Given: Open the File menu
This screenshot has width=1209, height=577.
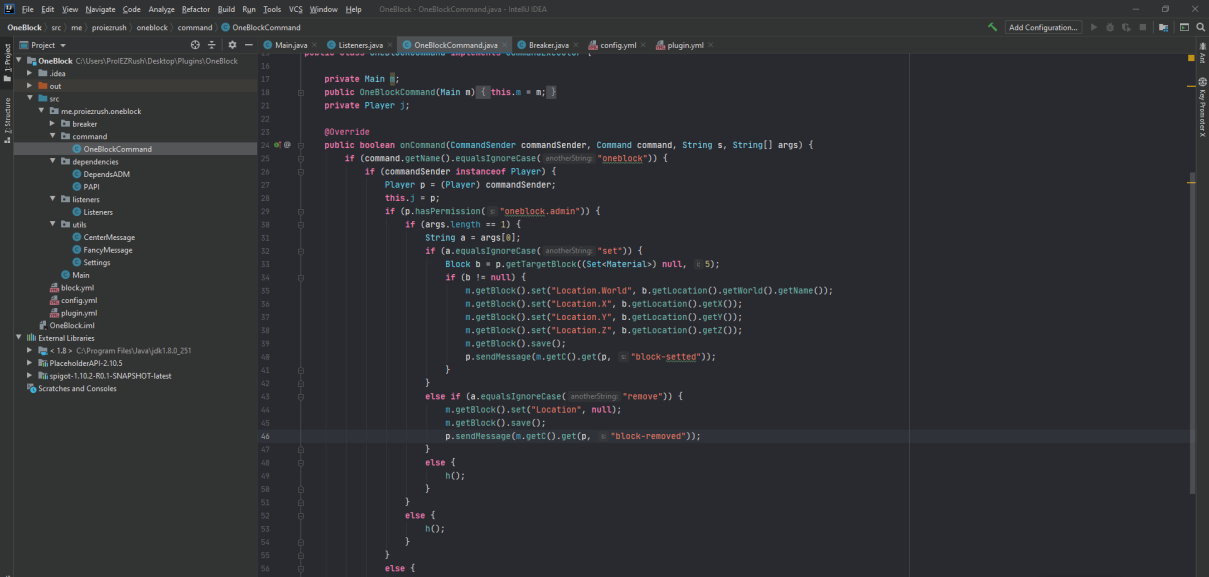Looking at the screenshot, I should [x=27, y=9].
